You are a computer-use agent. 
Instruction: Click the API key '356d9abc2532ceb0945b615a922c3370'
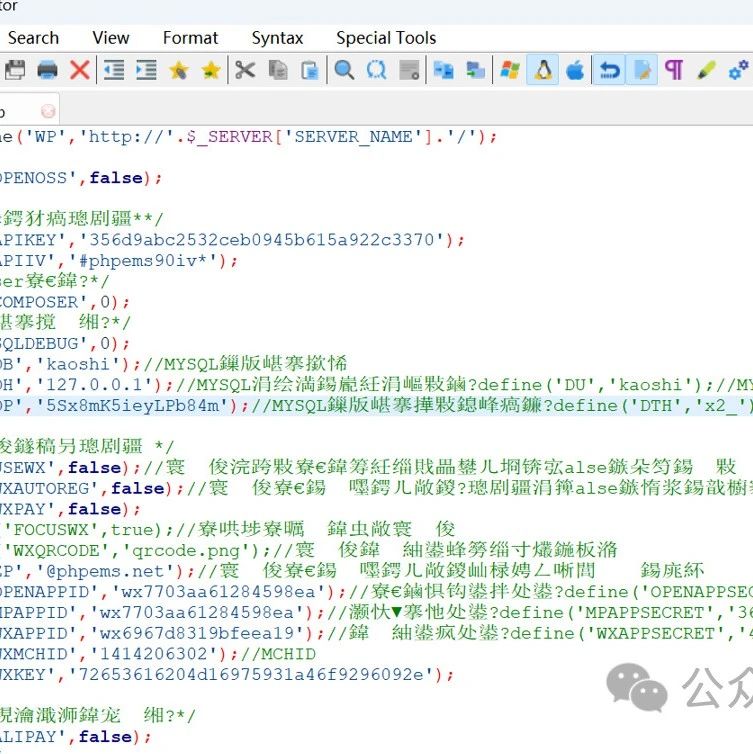click(262, 239)
